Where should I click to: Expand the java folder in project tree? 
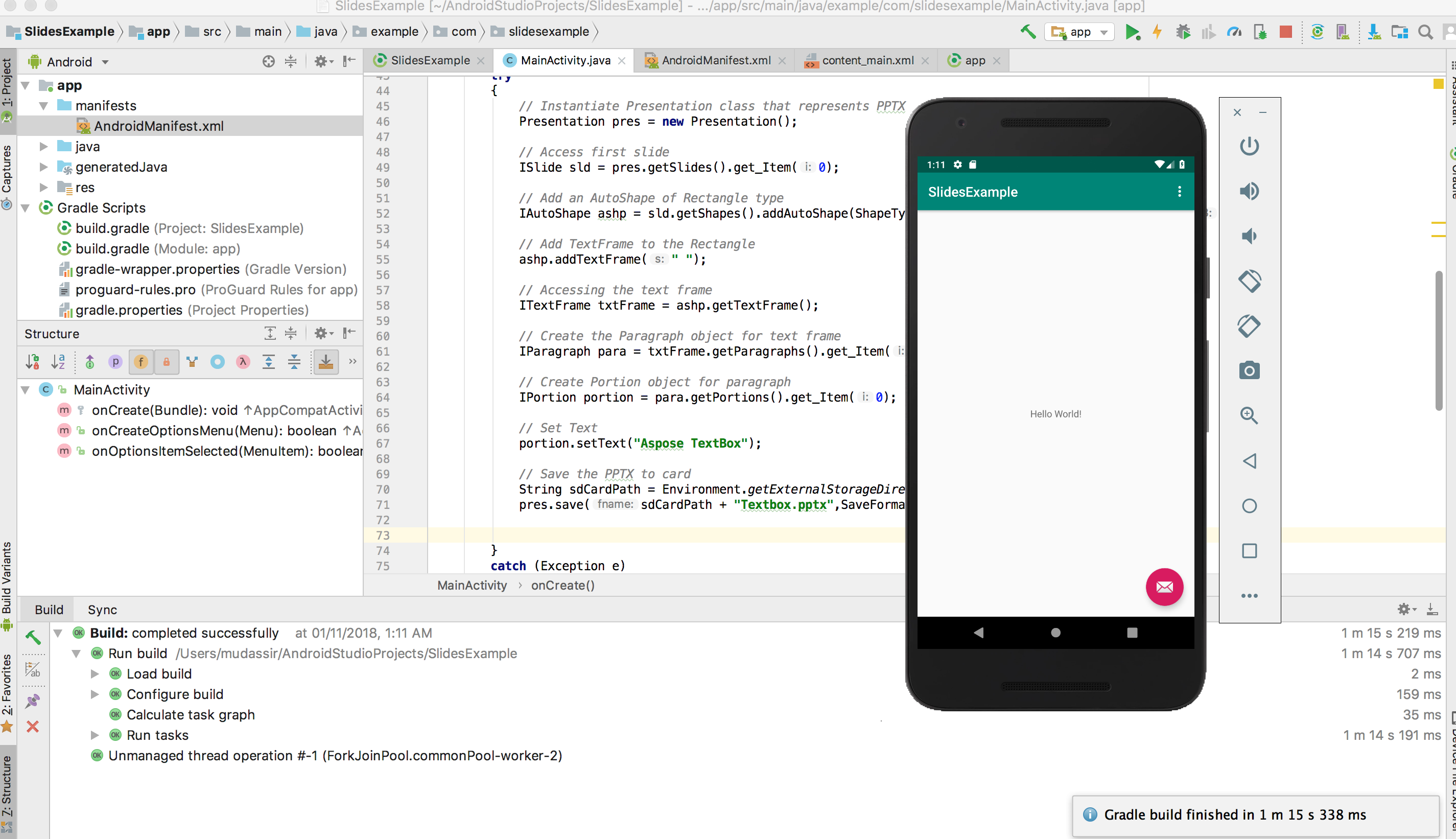[x=44, y=146]
